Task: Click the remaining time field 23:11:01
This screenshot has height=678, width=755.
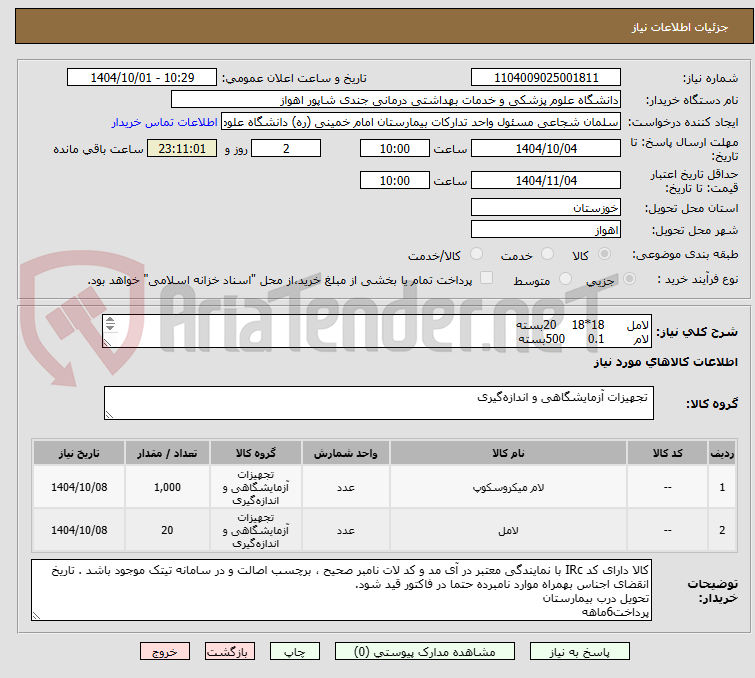Action: click(182, 148)
